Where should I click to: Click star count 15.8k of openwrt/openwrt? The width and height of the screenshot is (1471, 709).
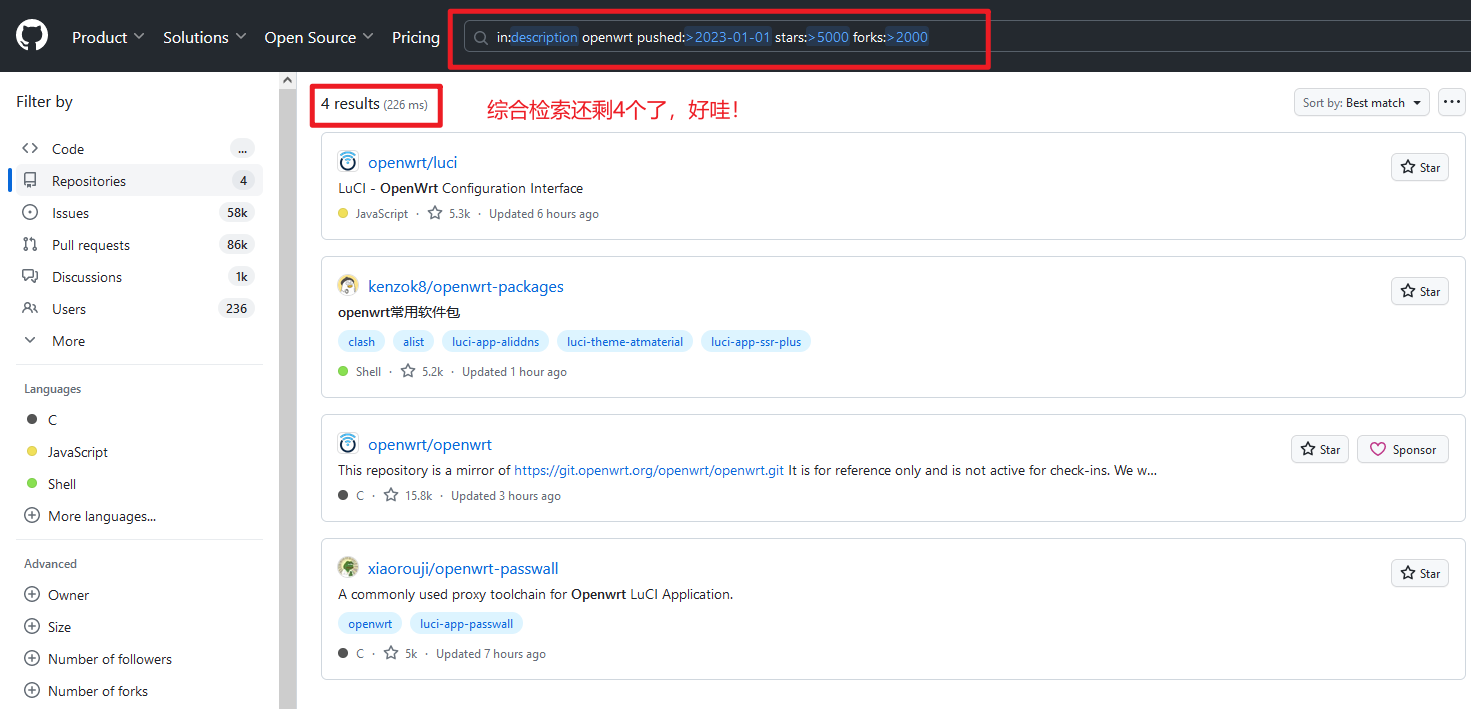[x=407, y=495]
